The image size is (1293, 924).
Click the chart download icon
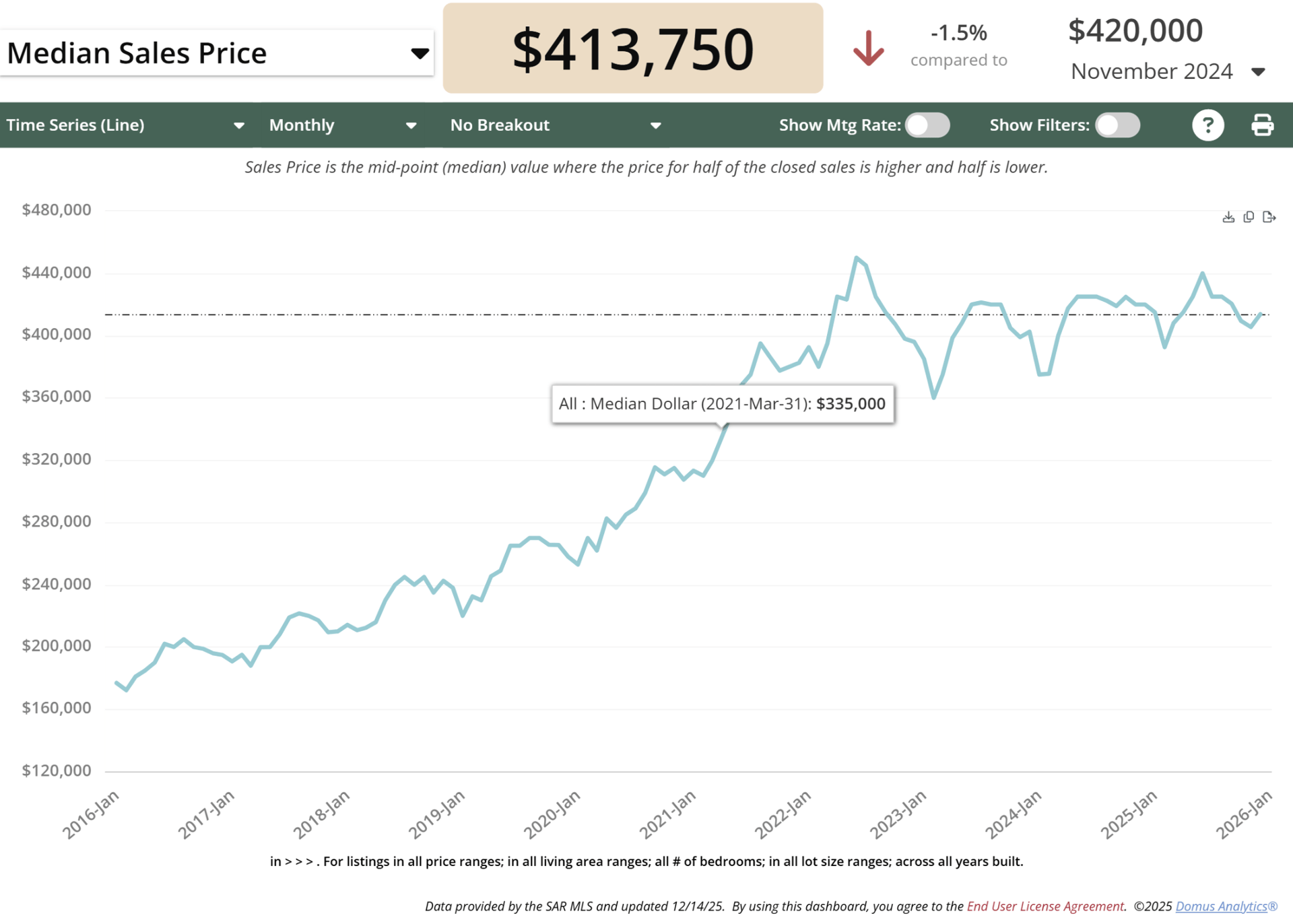point(1228,217)
